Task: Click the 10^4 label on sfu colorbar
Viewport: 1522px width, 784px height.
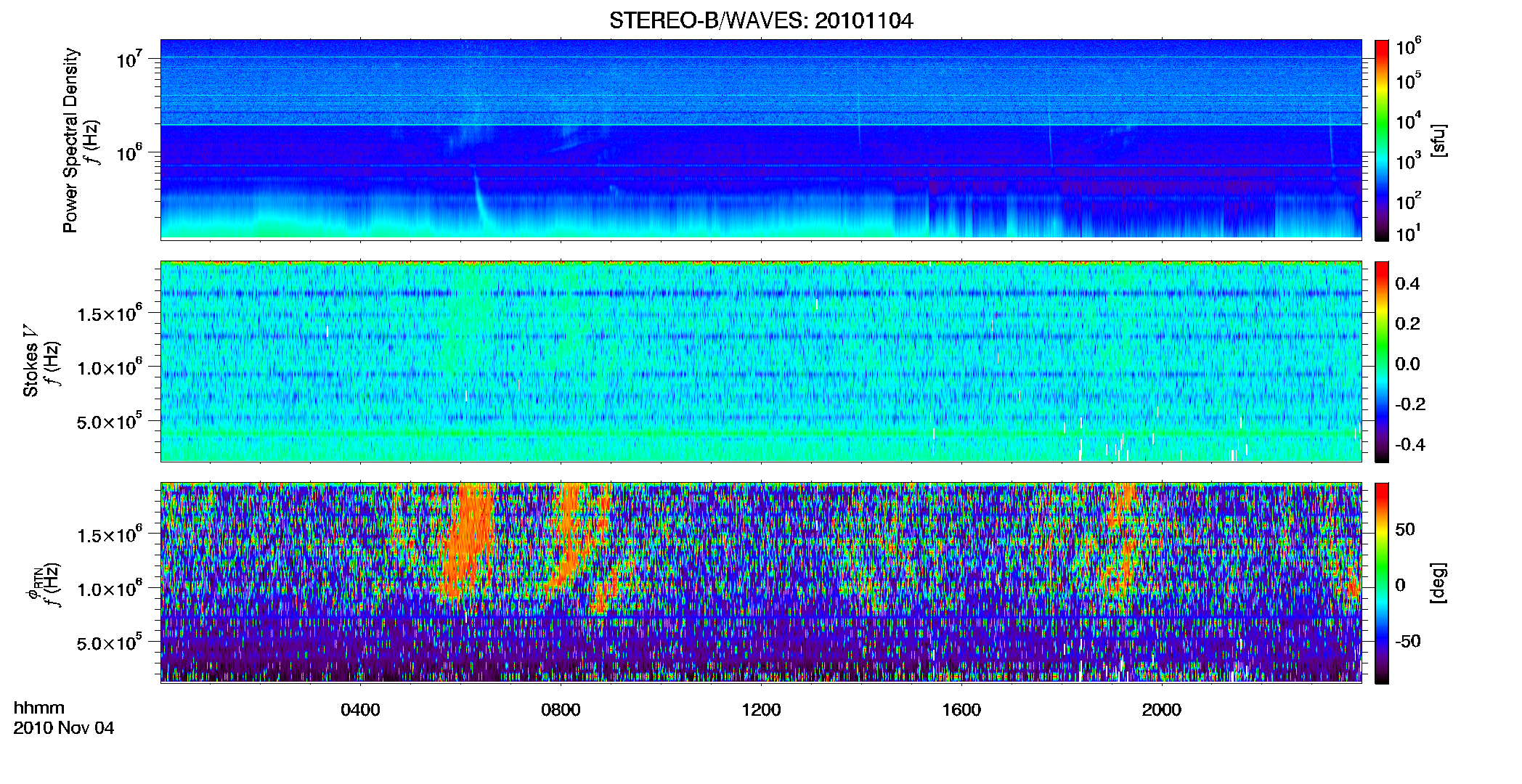Action: 1409,121
